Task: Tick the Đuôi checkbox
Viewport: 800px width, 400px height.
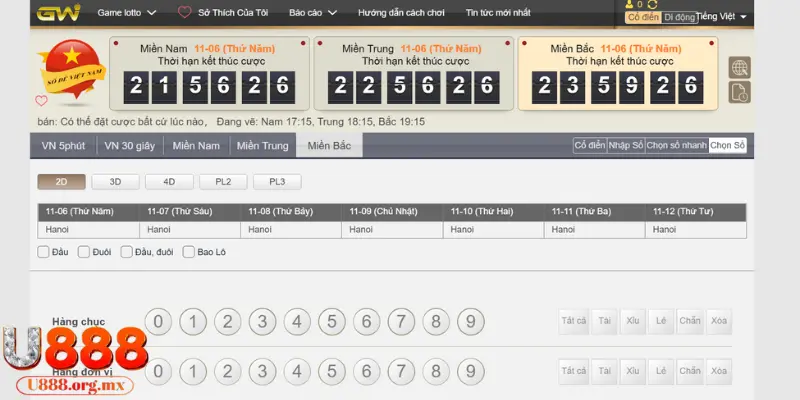Action: tap(84, 252)
